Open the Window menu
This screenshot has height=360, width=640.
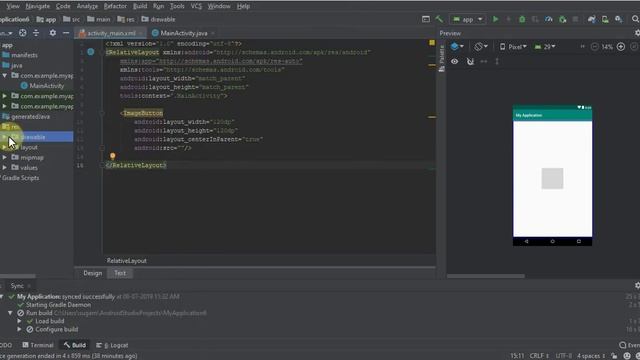point(219,6)
